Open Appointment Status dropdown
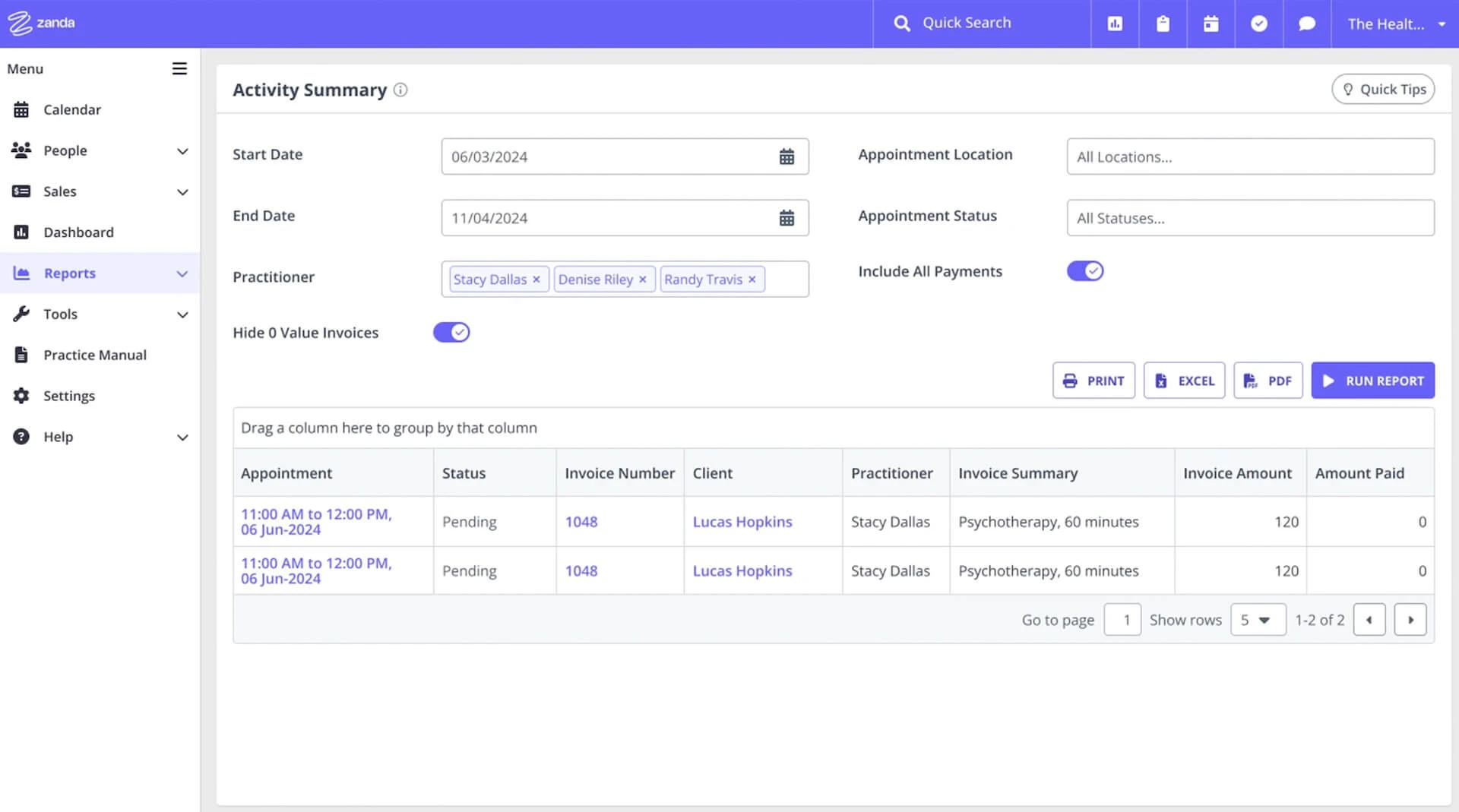This screenshot has width=1459, height=812. [1250, 218]
